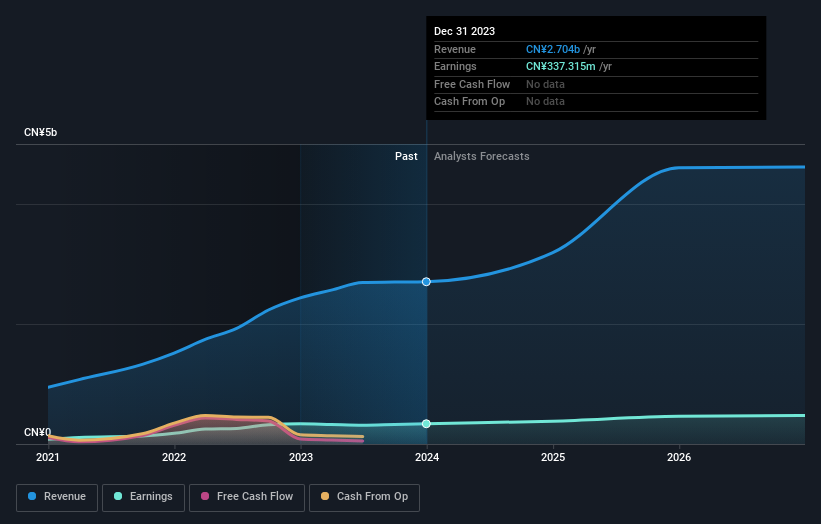Click the CN¥337.315m earnings value
The width and height of the screenshot is (821, 524).
pyautogui.click(x=561, y=66)
